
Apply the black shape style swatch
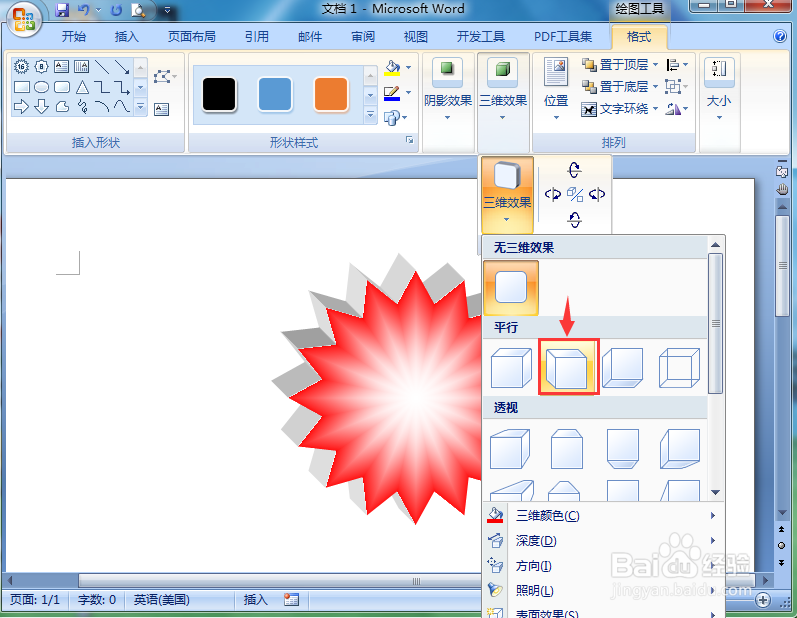click(219, 95)
